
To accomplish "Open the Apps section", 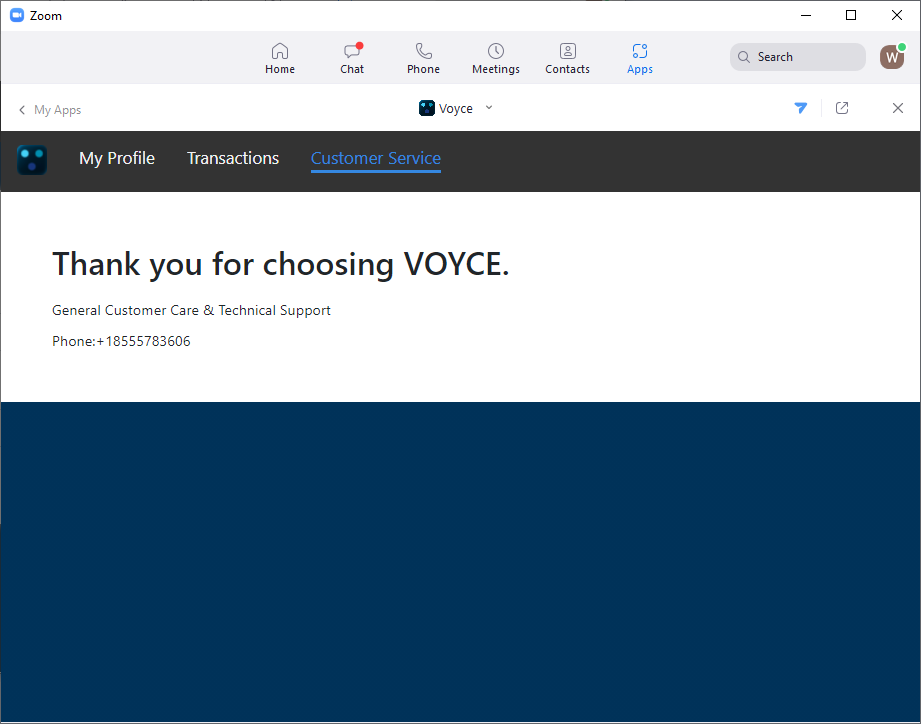I will (639, 57).
